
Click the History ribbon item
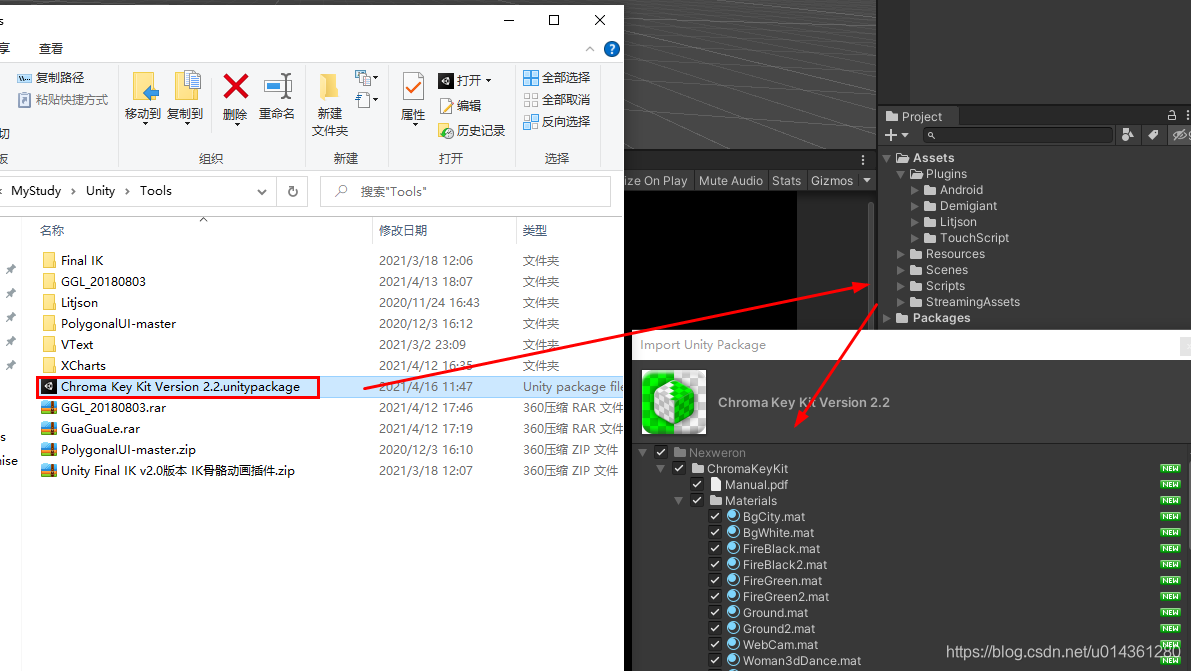click(472, 131)
